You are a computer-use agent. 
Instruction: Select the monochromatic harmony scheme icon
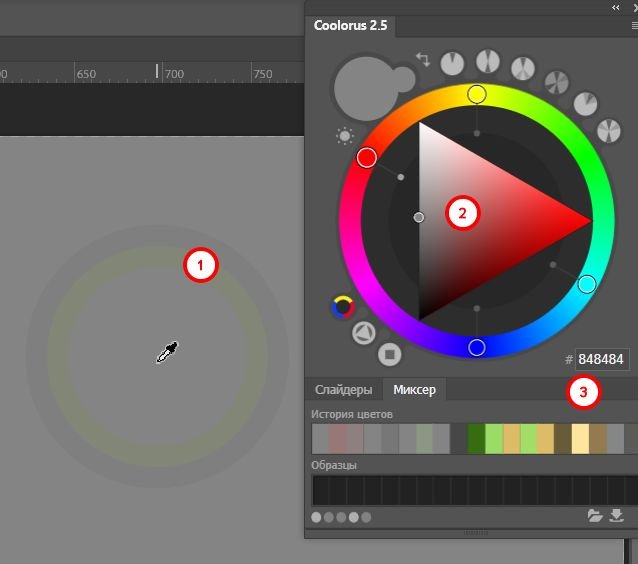[452, 63]
